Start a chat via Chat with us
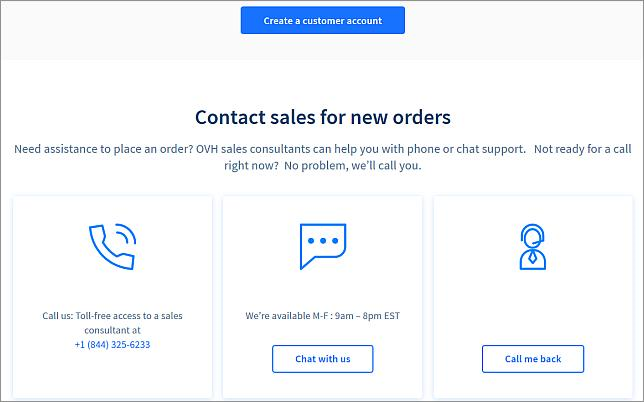Viewport: 644px width, 402px height. pos(323,359)
